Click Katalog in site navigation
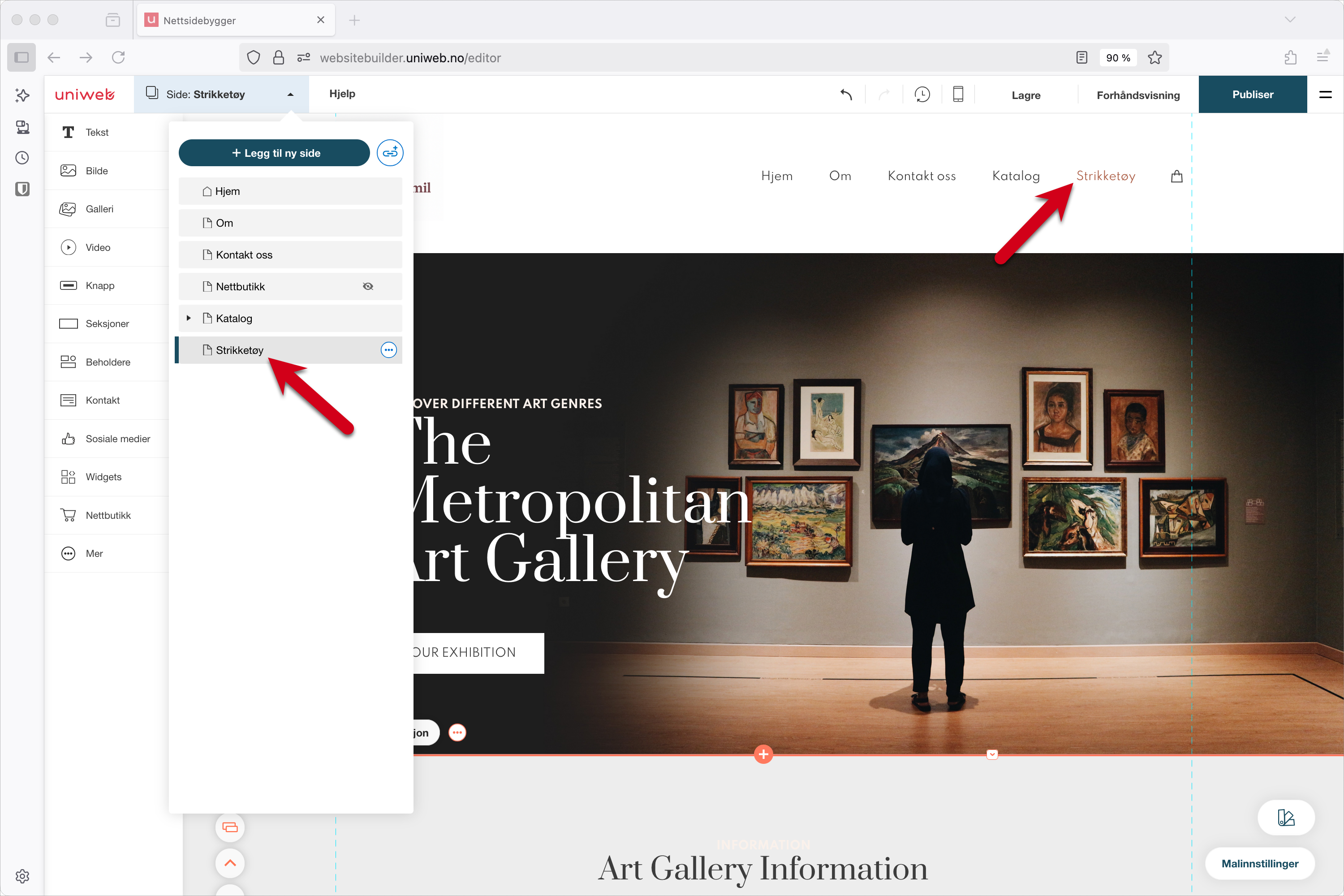 1016,176
